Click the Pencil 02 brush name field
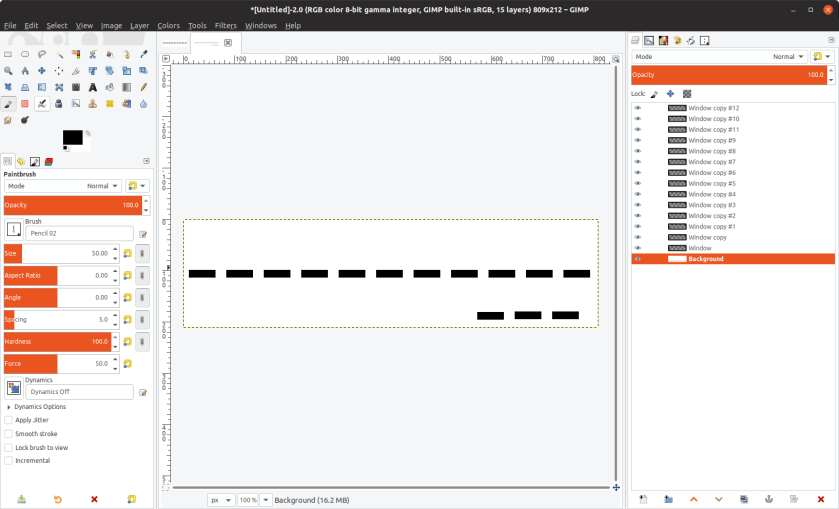Image resolution: width=839 pixels, height=509 pixels. (x=79, y=233)
